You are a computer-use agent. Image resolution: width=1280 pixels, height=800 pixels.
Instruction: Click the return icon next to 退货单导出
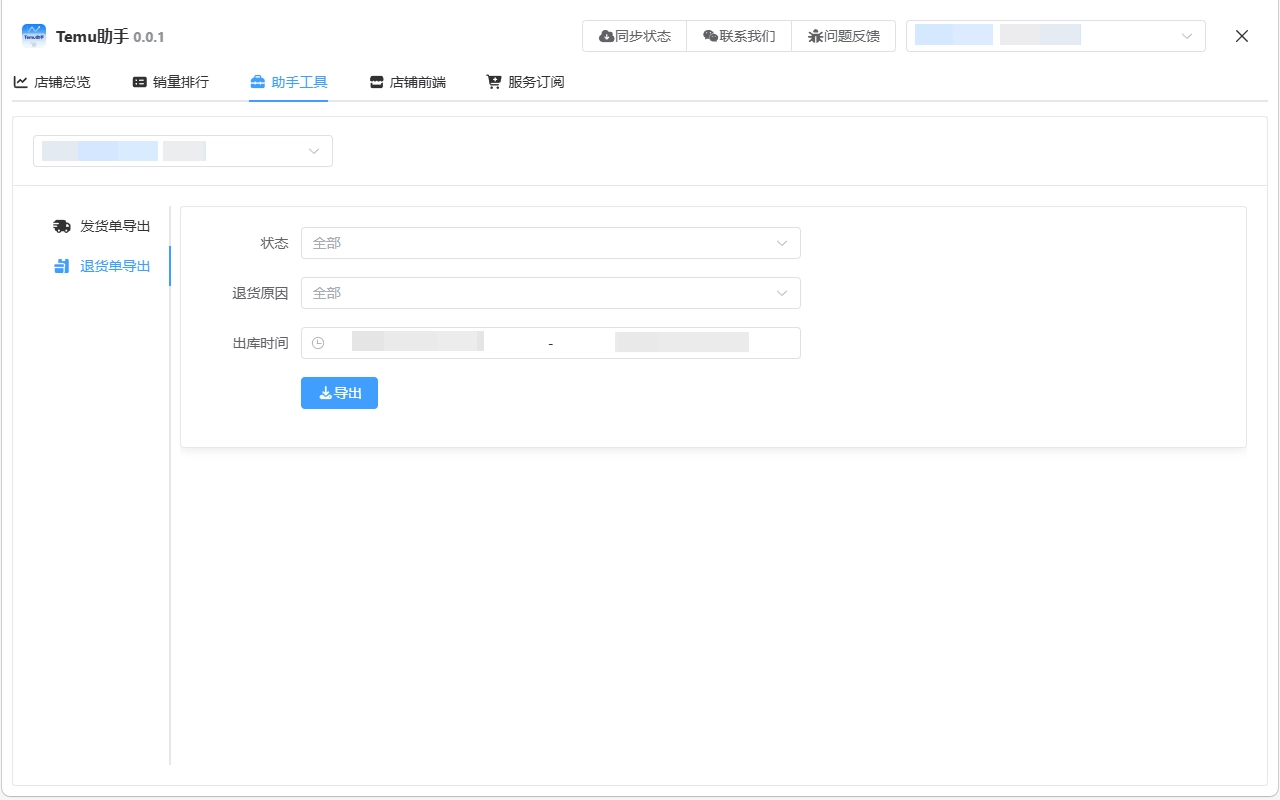(x=61, y=266)
